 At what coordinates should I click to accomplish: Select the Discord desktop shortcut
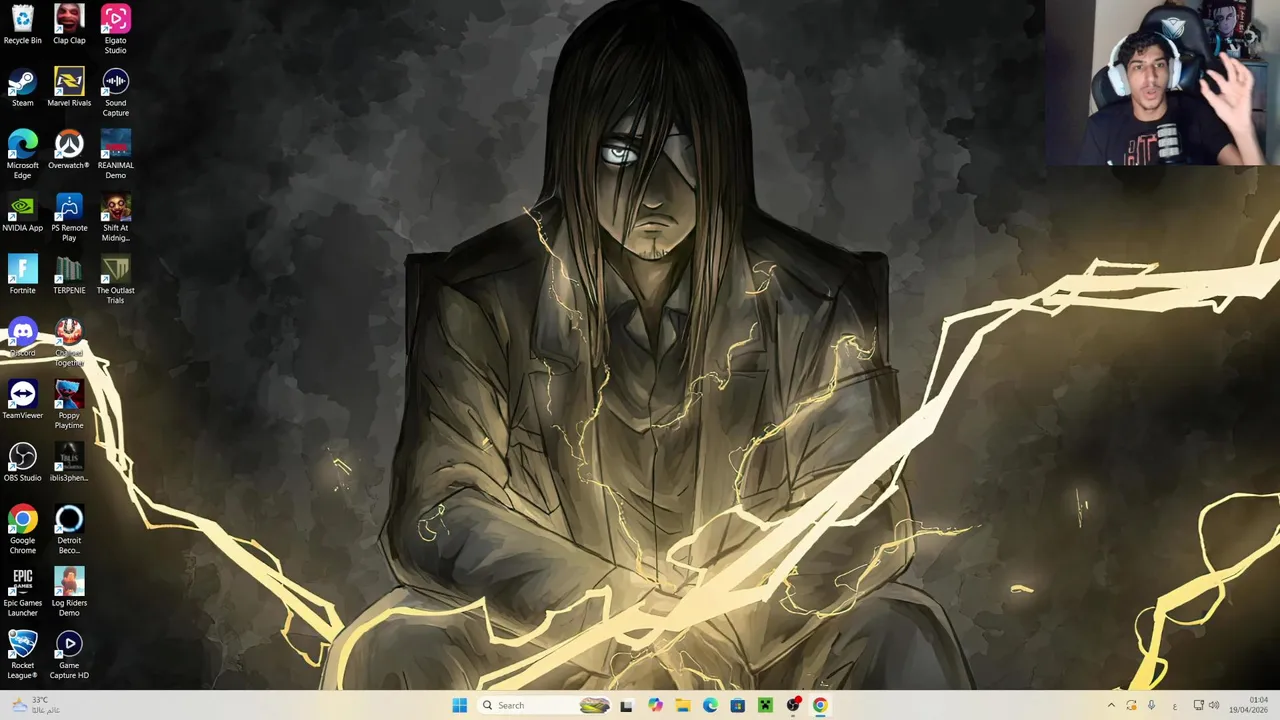(22, 338)
